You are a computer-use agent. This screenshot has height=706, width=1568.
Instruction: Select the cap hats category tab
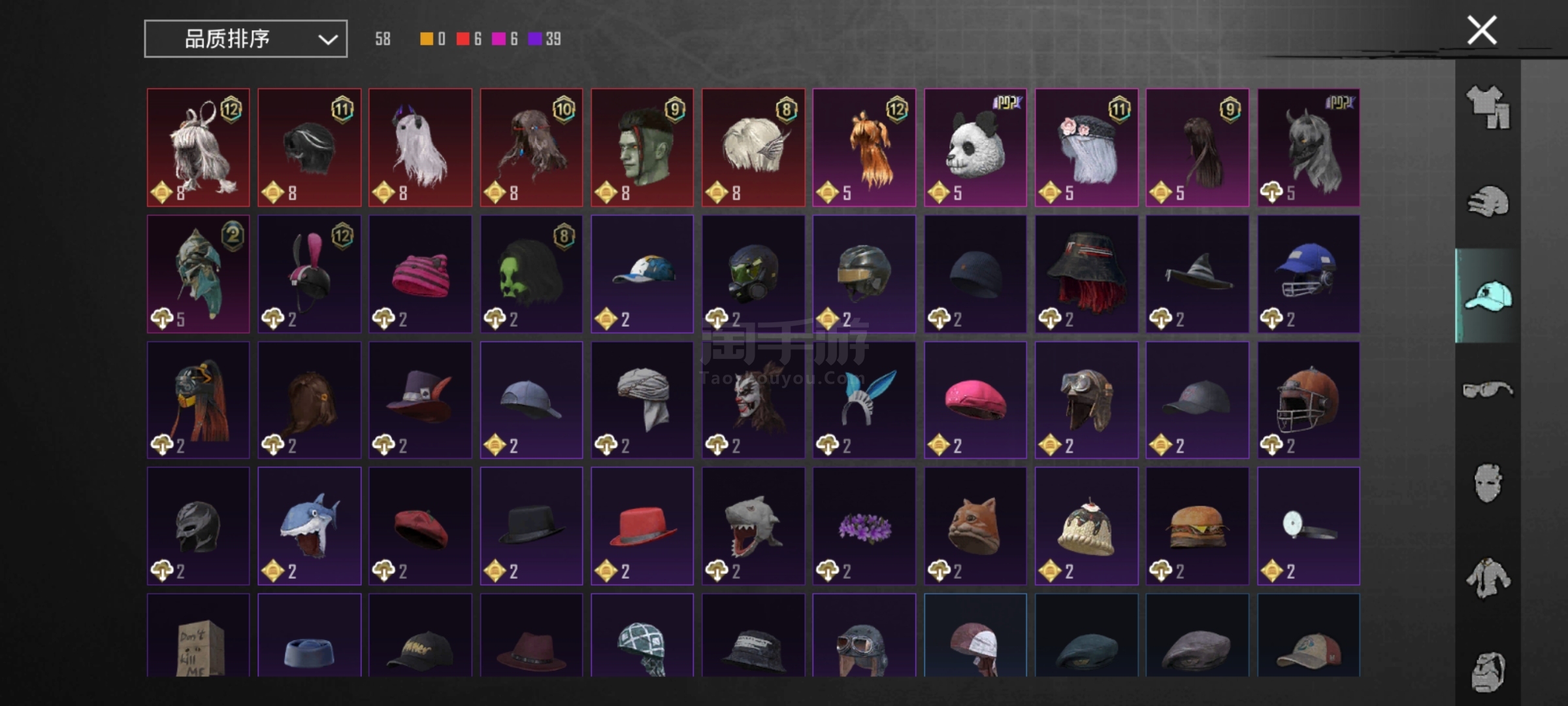click(x=1488, y=295)
